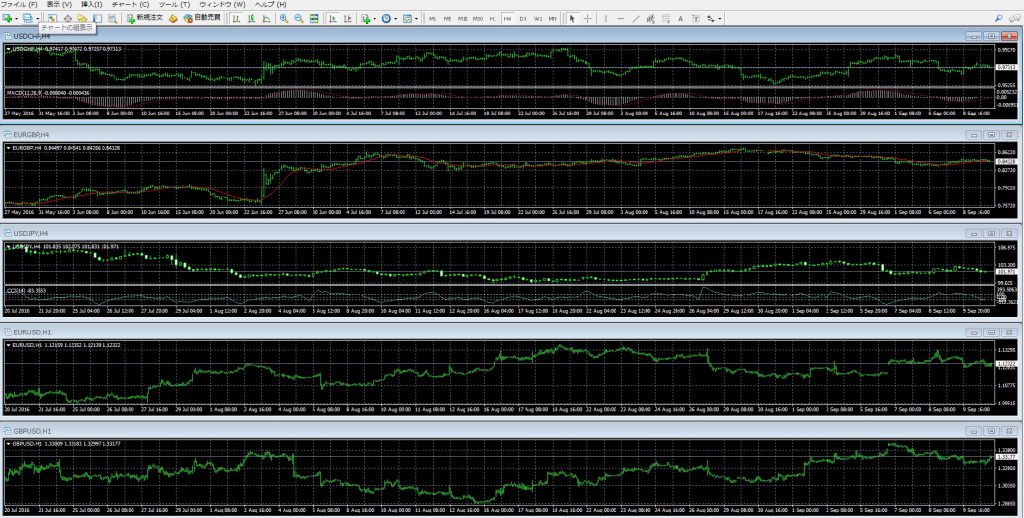The height and width of the screenshot is (518, 1024).
Task: Select the horizontal line drawing tool
Action: click(620, 18)
